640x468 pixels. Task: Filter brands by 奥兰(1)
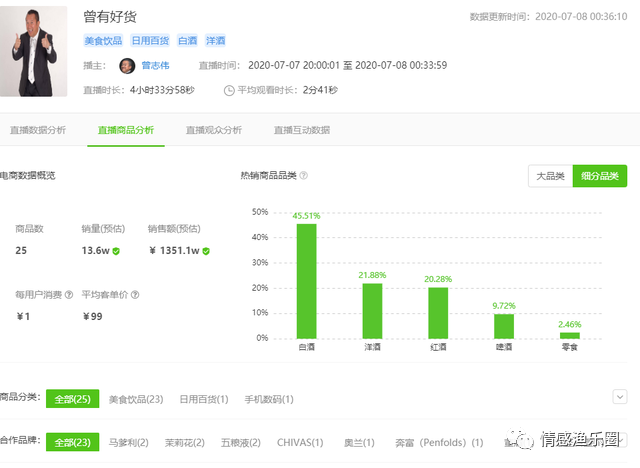pos(359,443)
